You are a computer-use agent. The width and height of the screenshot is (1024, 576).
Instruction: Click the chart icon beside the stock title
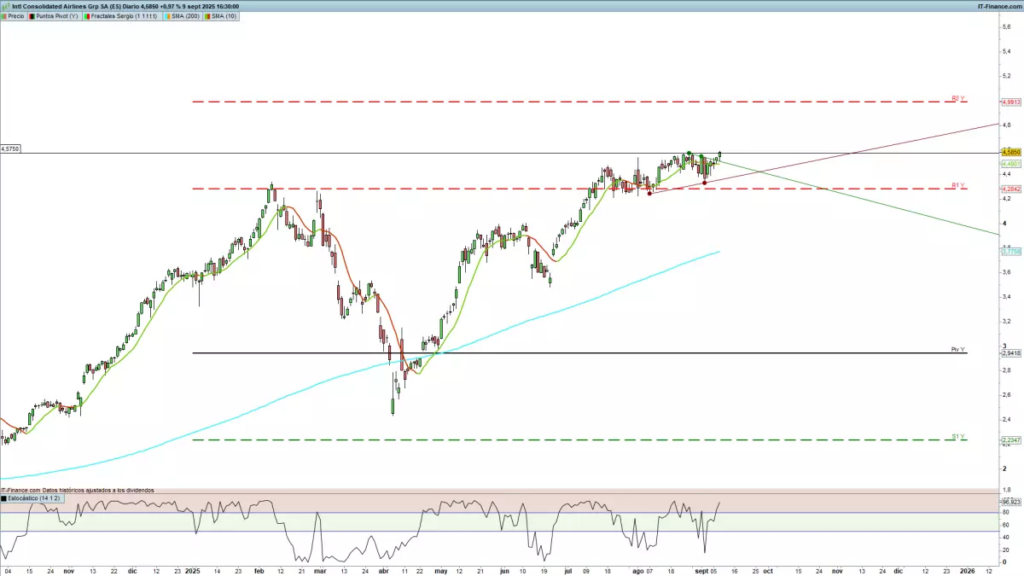(x=6, y=6)
